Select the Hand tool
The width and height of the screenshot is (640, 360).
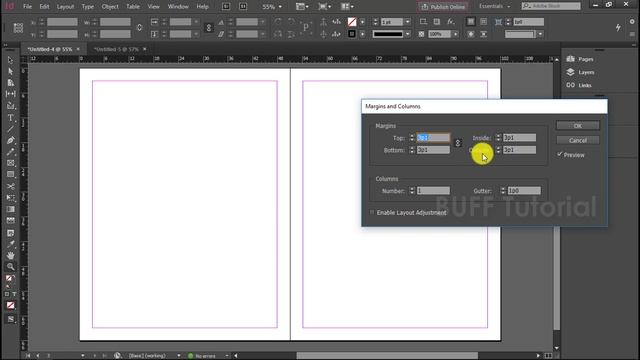[10, 256]
